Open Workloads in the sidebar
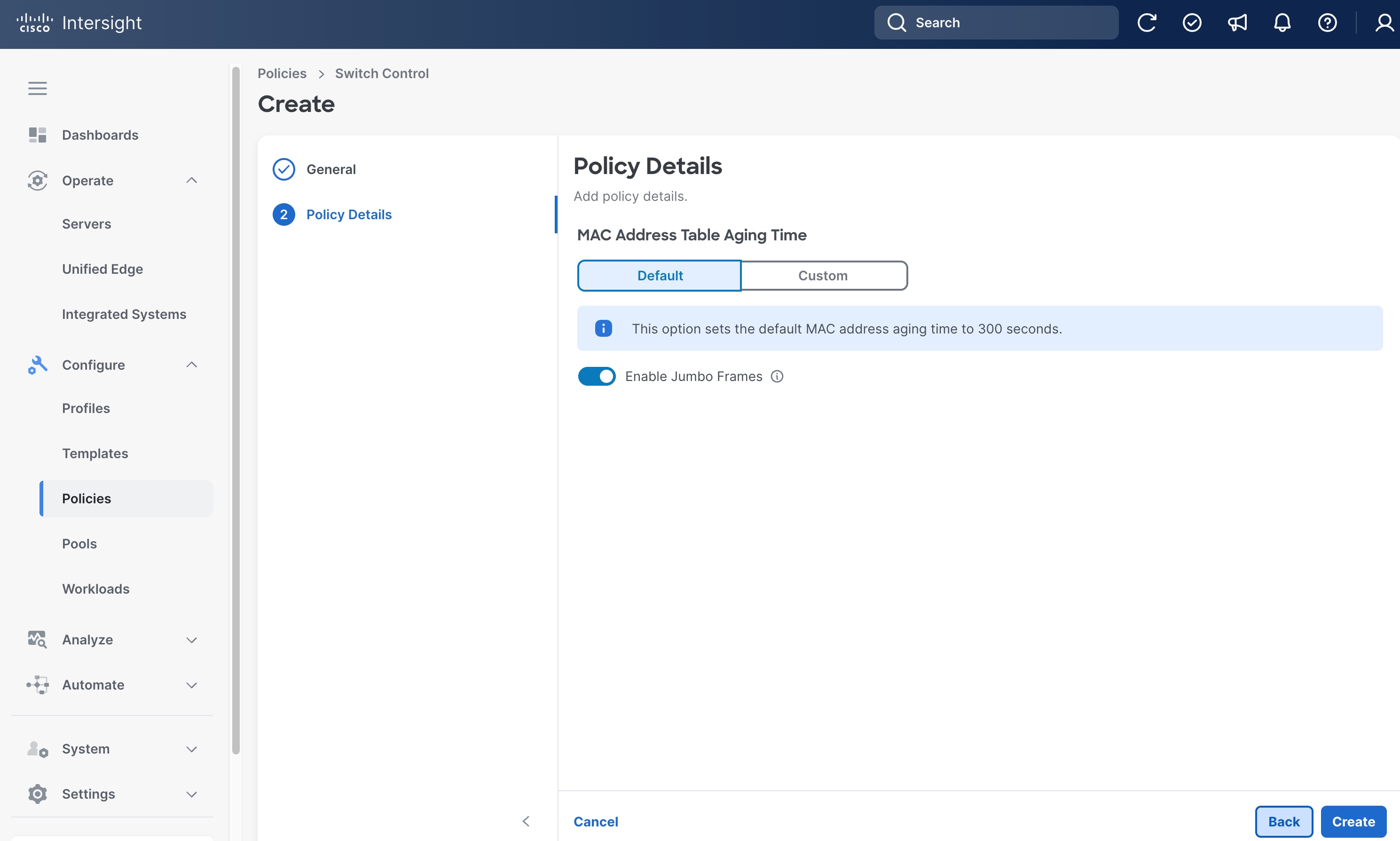The height and width of the screenshot is (841, 1400). pyautogui.click(x=96, y=589)
